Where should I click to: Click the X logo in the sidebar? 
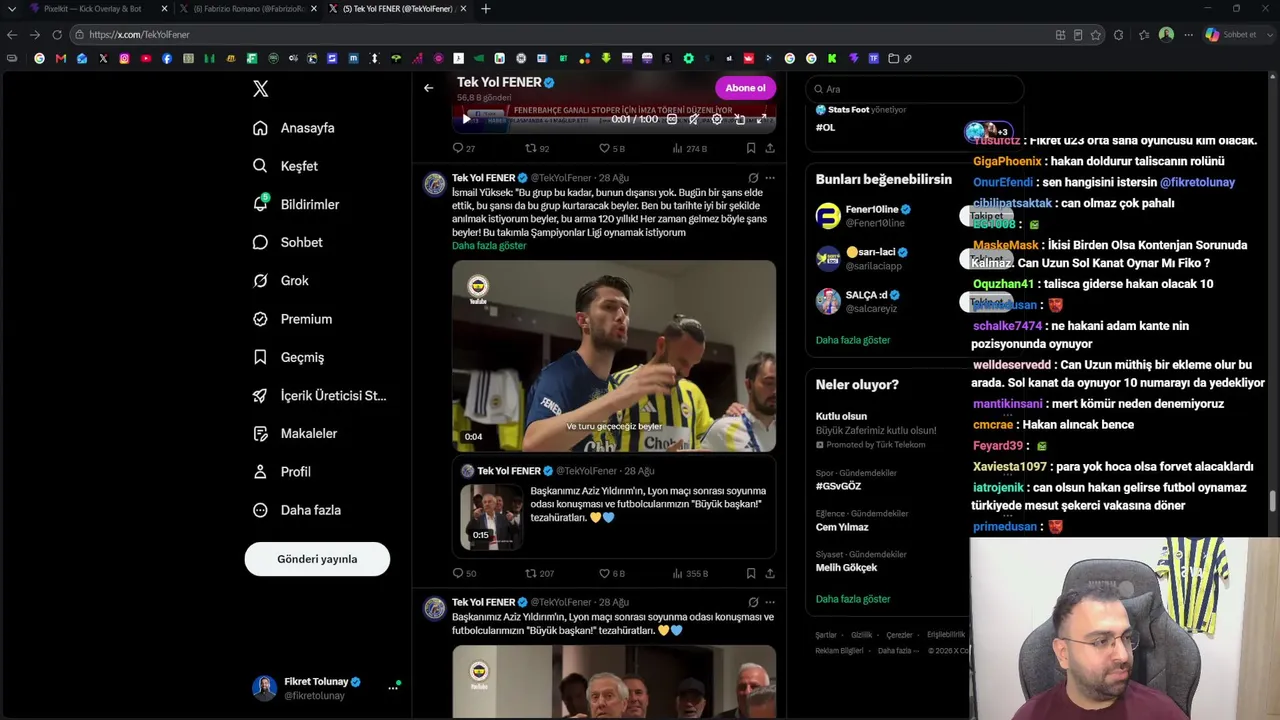pos(261,89)
